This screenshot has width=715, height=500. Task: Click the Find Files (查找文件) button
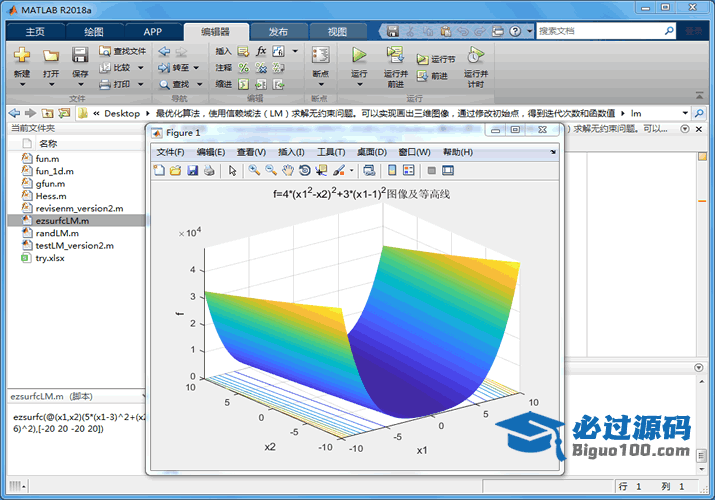(123, 51)
